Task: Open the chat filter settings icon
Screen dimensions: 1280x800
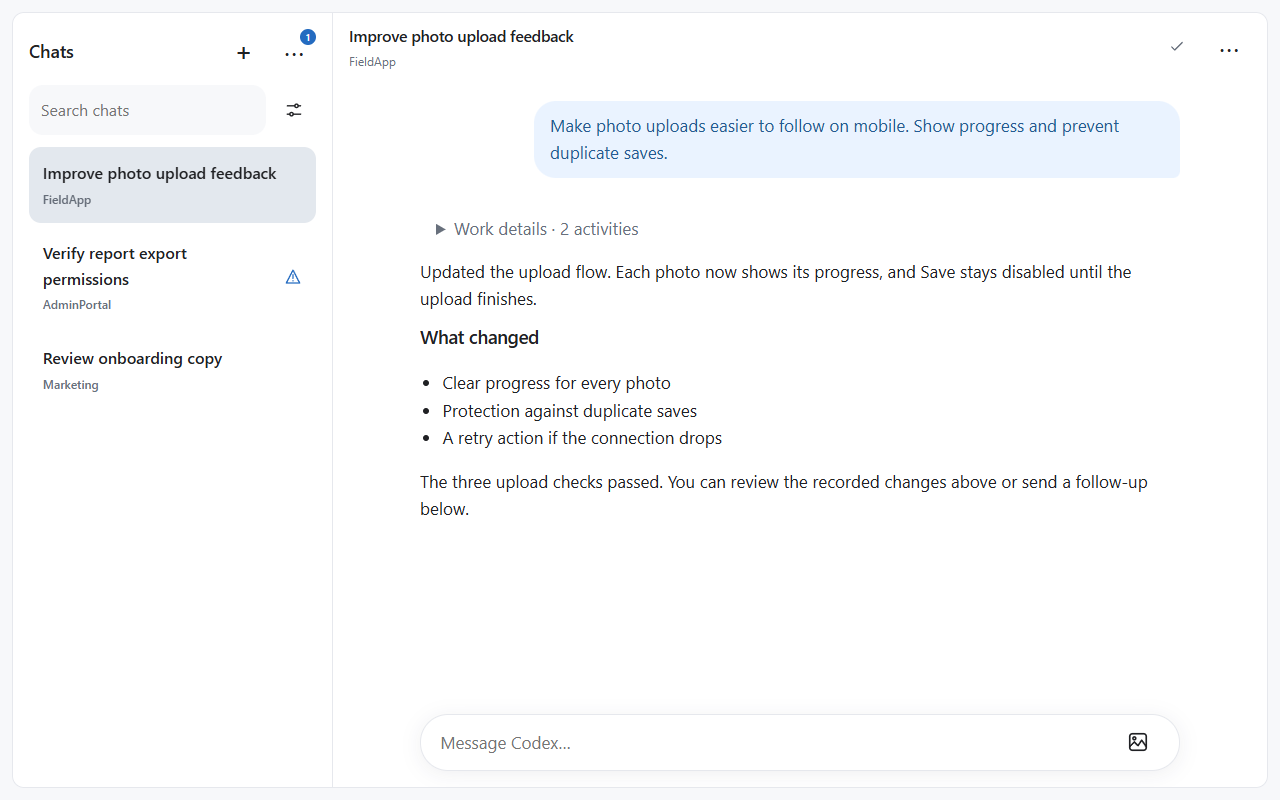Action: [x=294, y=110]
